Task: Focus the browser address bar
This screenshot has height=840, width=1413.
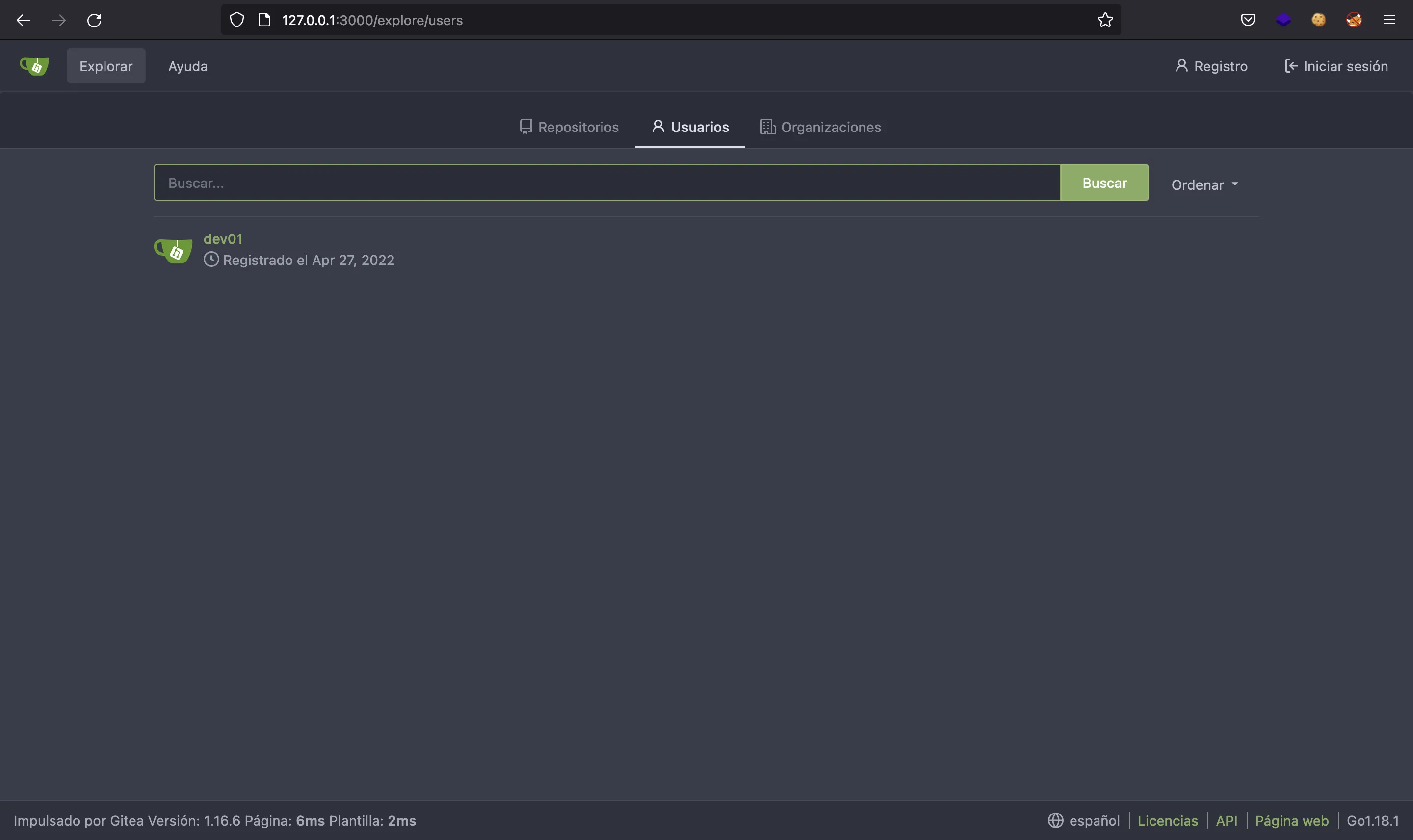Action: click(x=671, y=21)
